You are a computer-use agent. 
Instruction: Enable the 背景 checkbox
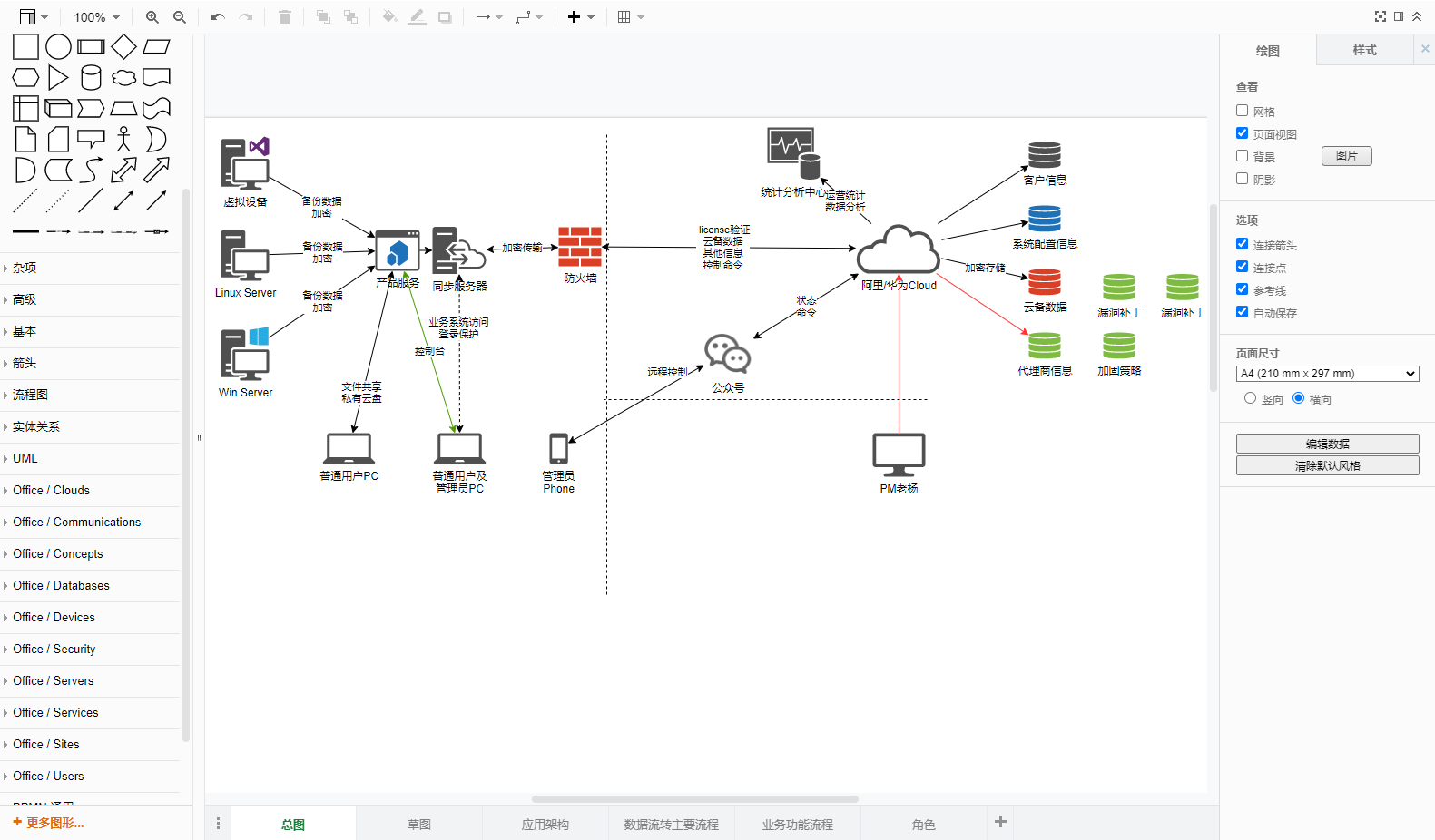tap(1242, 156)
